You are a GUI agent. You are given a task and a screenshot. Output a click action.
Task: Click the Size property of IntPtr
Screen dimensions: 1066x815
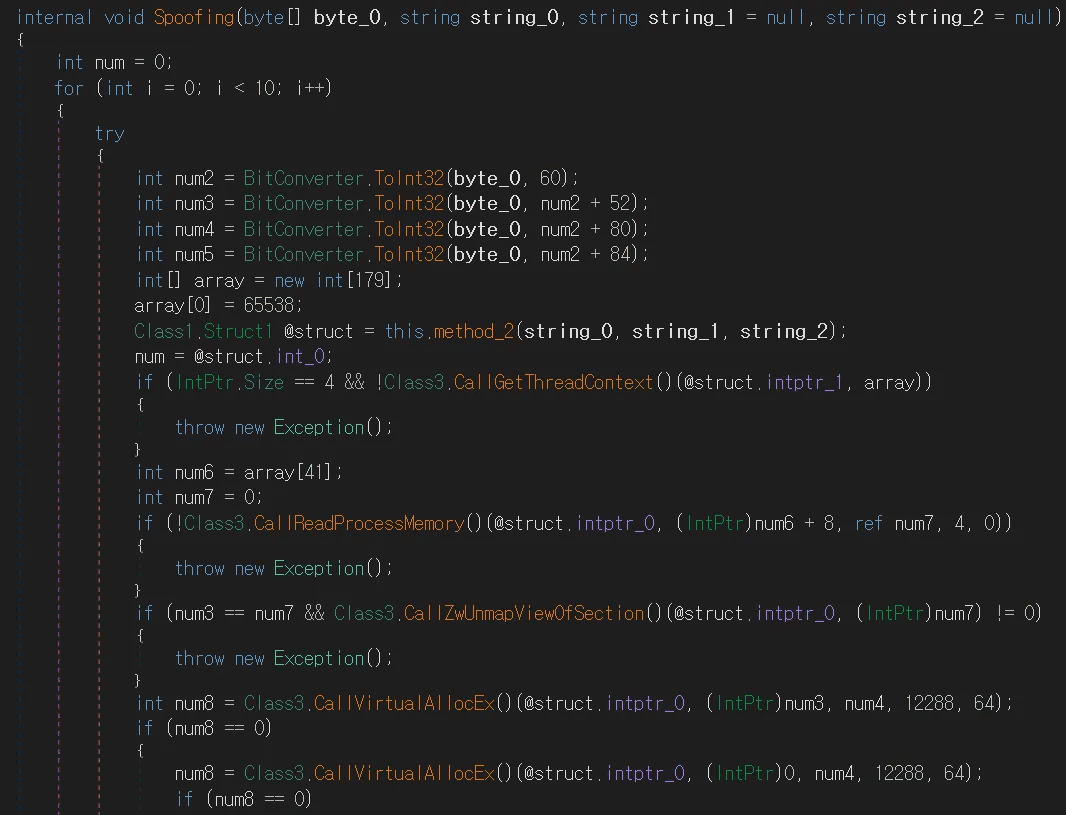pos(263,382)
